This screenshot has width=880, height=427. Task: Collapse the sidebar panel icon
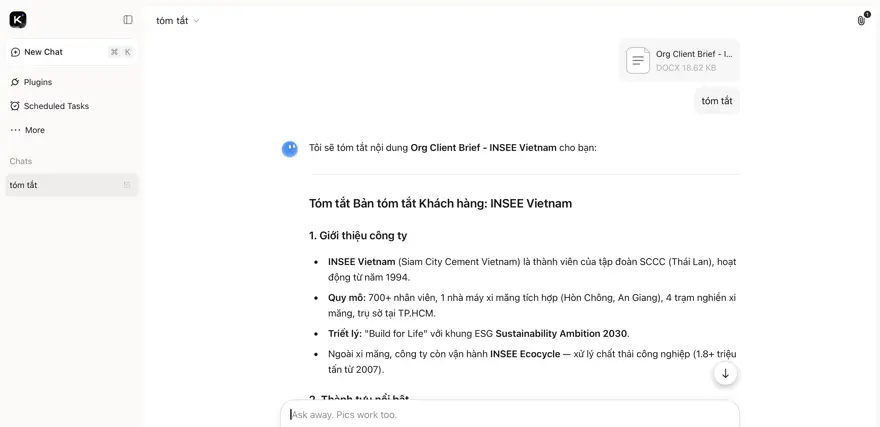pyautogui.click(x=128, y=20)
